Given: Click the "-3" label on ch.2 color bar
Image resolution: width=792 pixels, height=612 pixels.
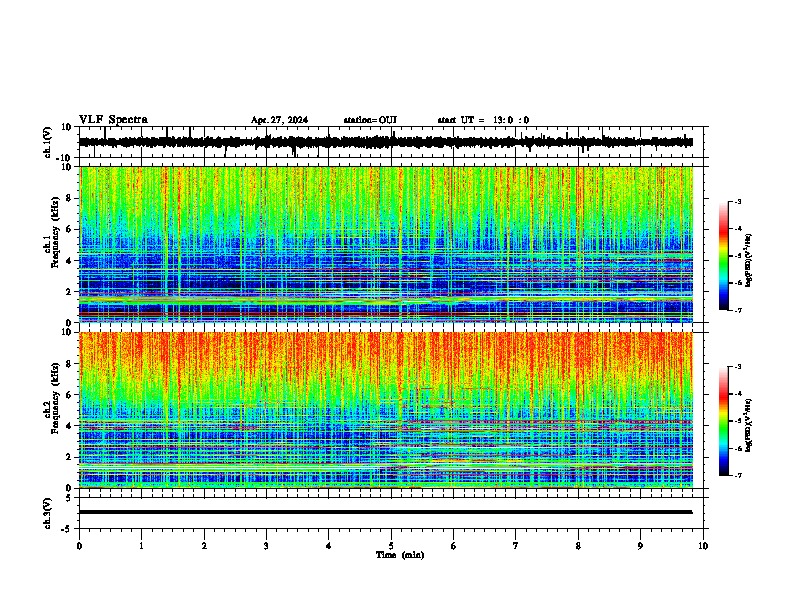Looking at the screenshot, I should coord(738,367).
